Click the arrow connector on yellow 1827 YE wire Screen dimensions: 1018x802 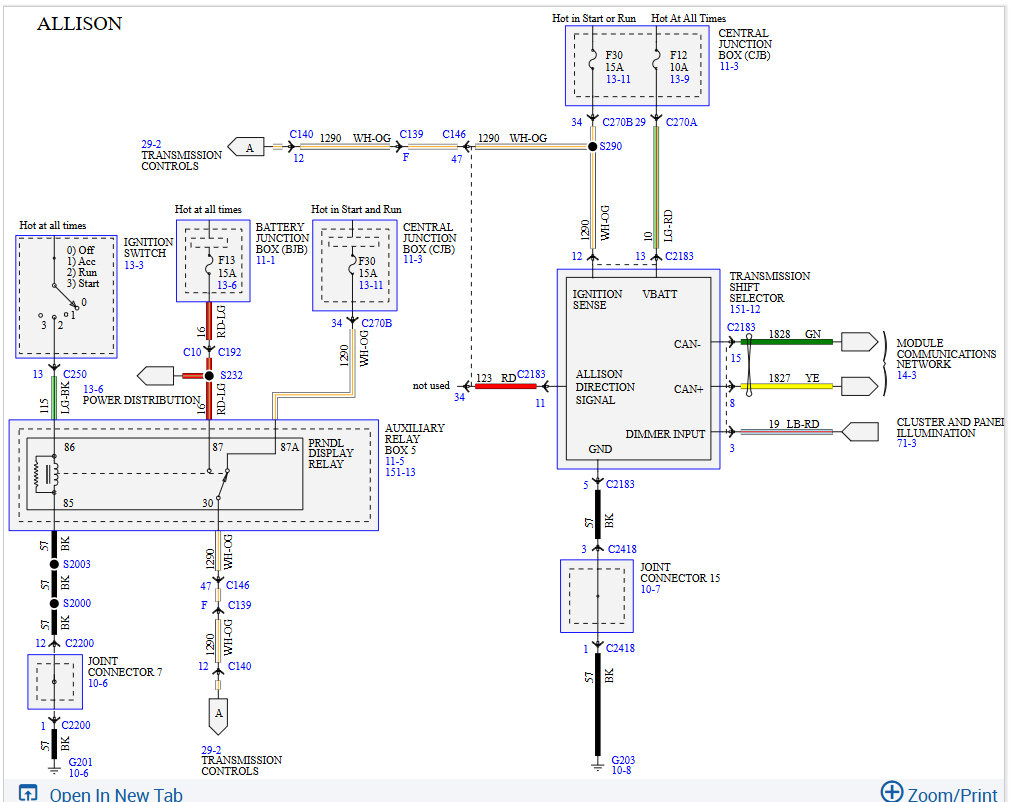(859, 386)
